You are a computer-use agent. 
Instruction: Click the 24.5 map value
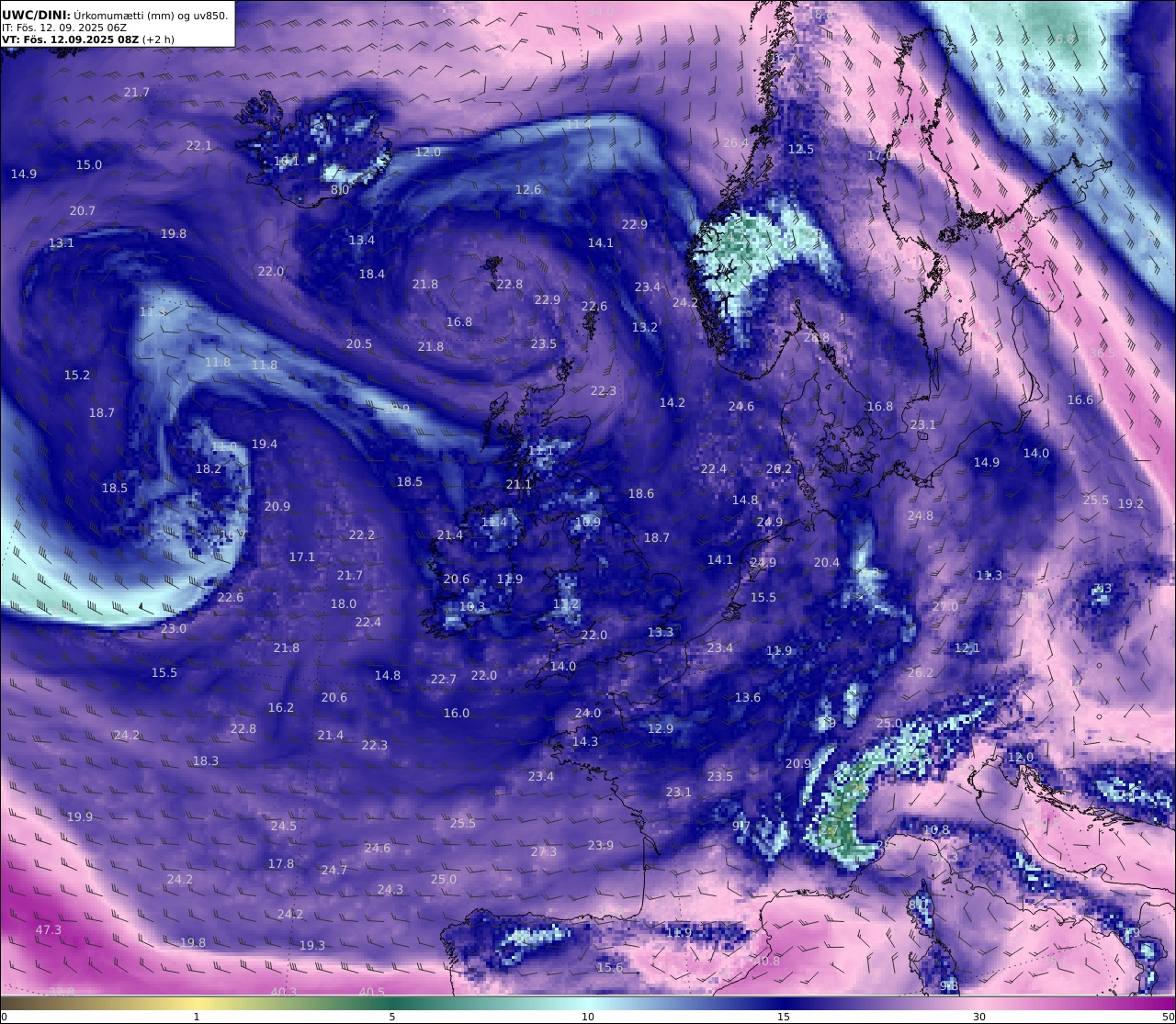(284, 827)
